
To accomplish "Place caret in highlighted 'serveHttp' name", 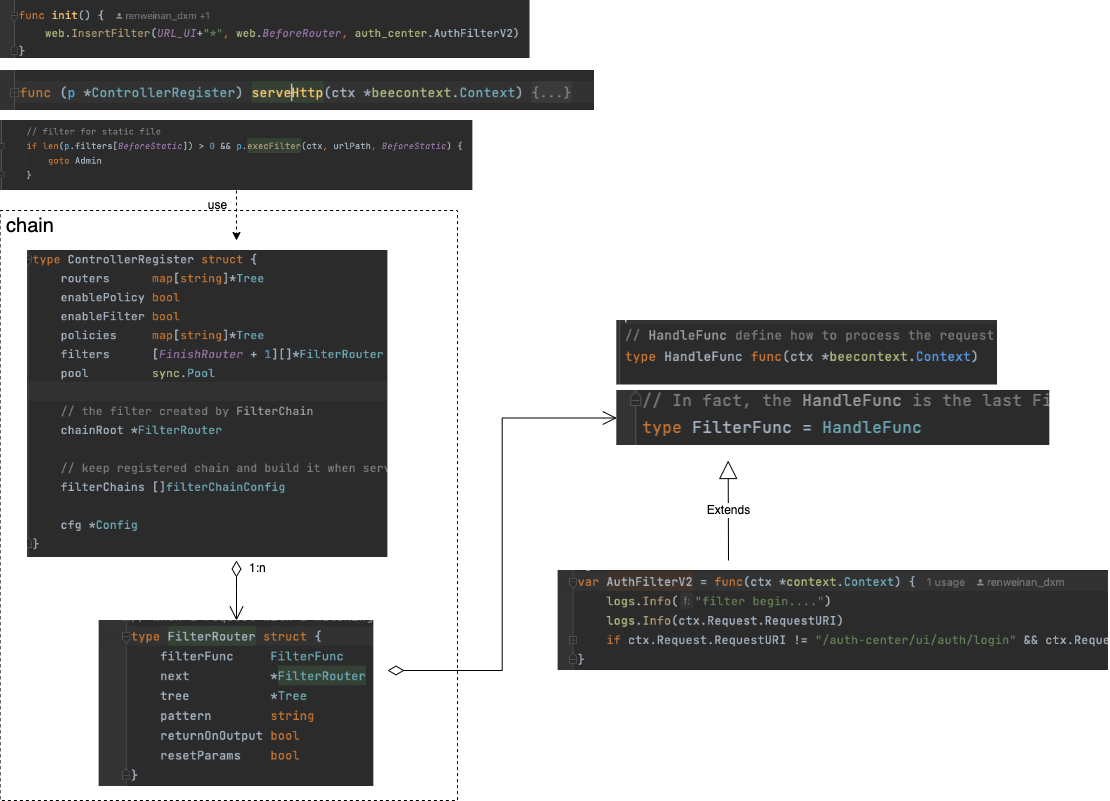I will 287,93.
